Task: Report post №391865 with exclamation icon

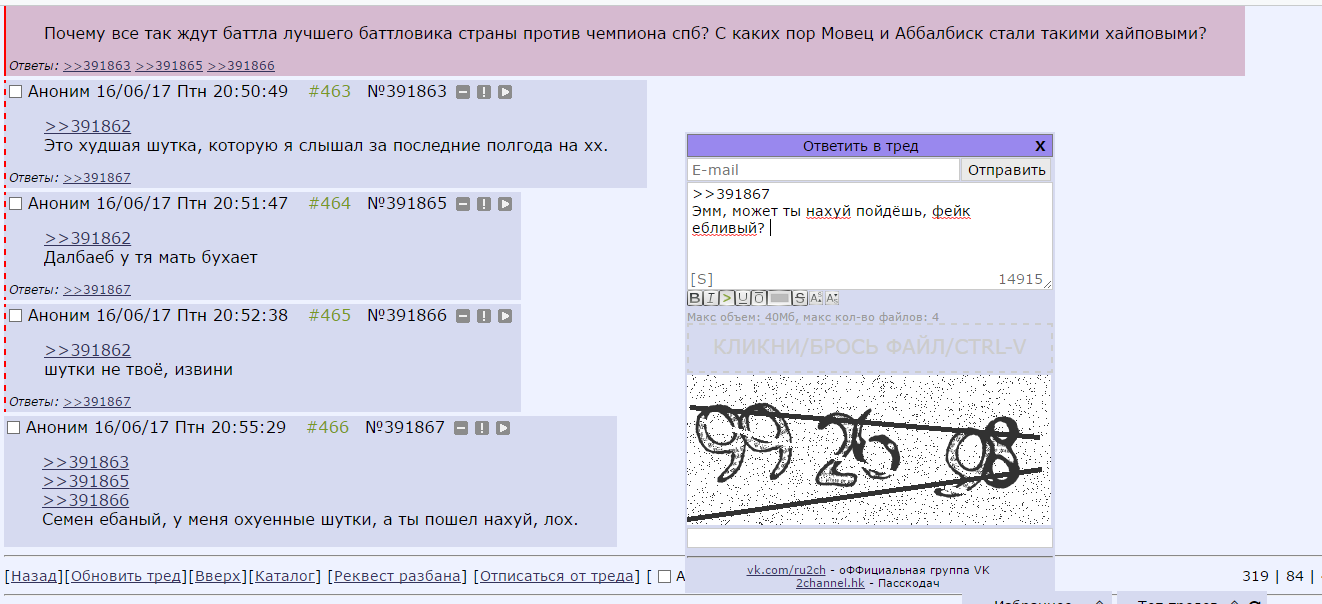Action: tap(484, 204)
